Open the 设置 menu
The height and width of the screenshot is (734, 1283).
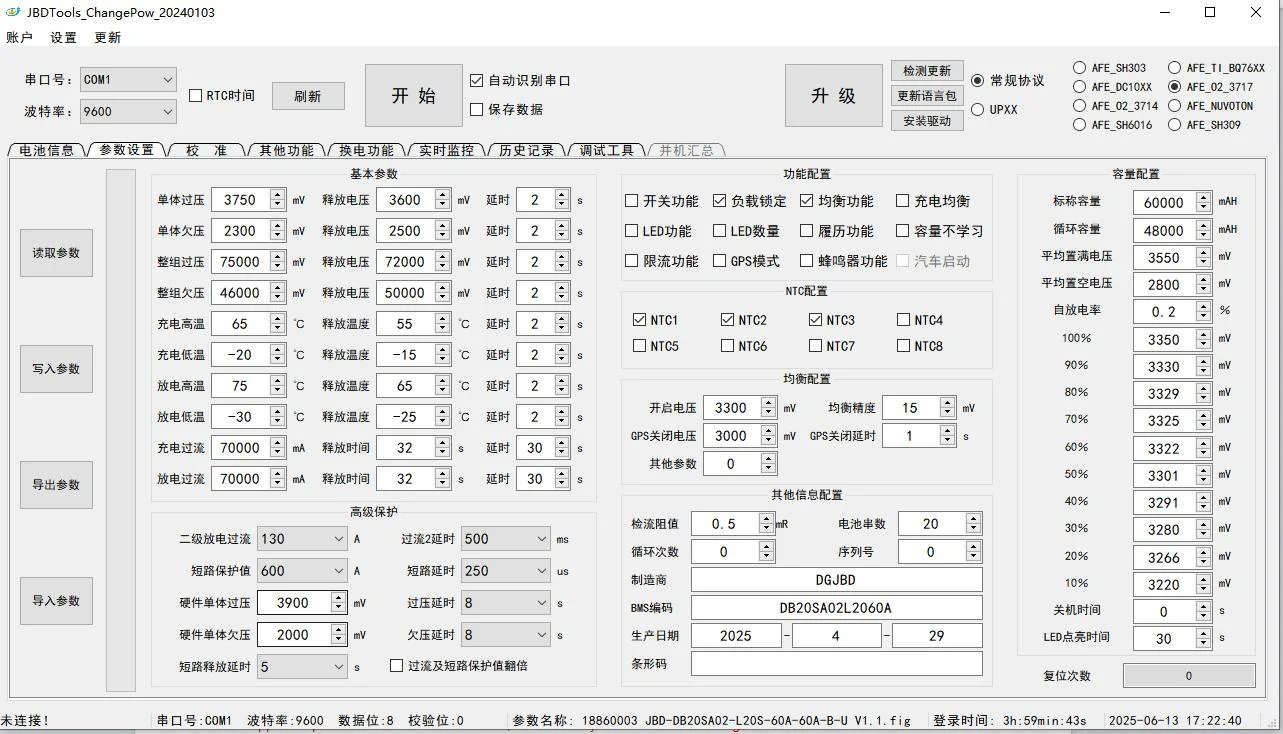coord(63,37)
